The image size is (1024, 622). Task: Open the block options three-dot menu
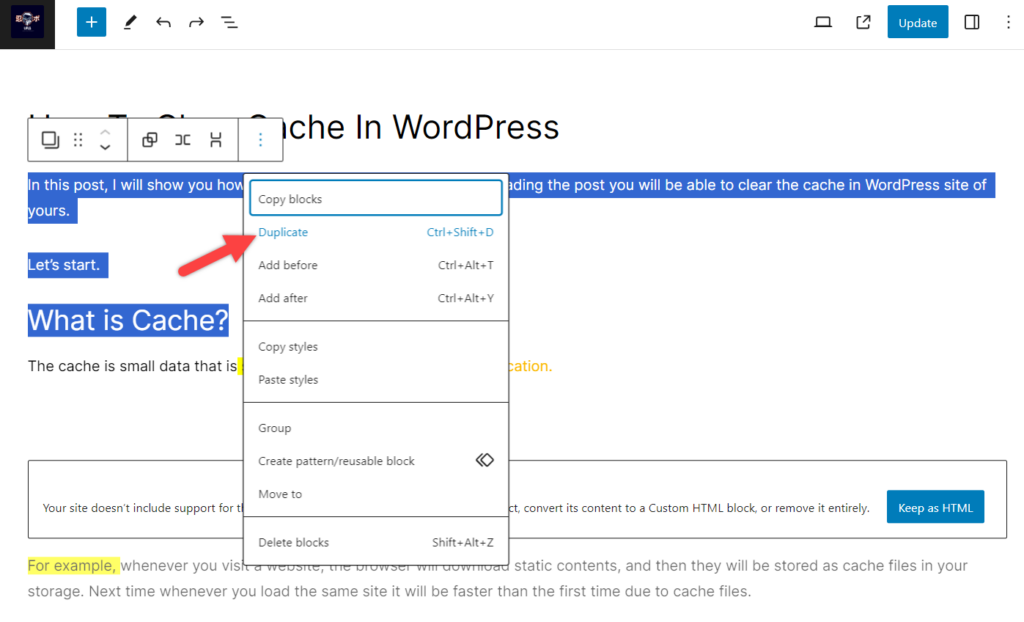click(x=260, y=139)
